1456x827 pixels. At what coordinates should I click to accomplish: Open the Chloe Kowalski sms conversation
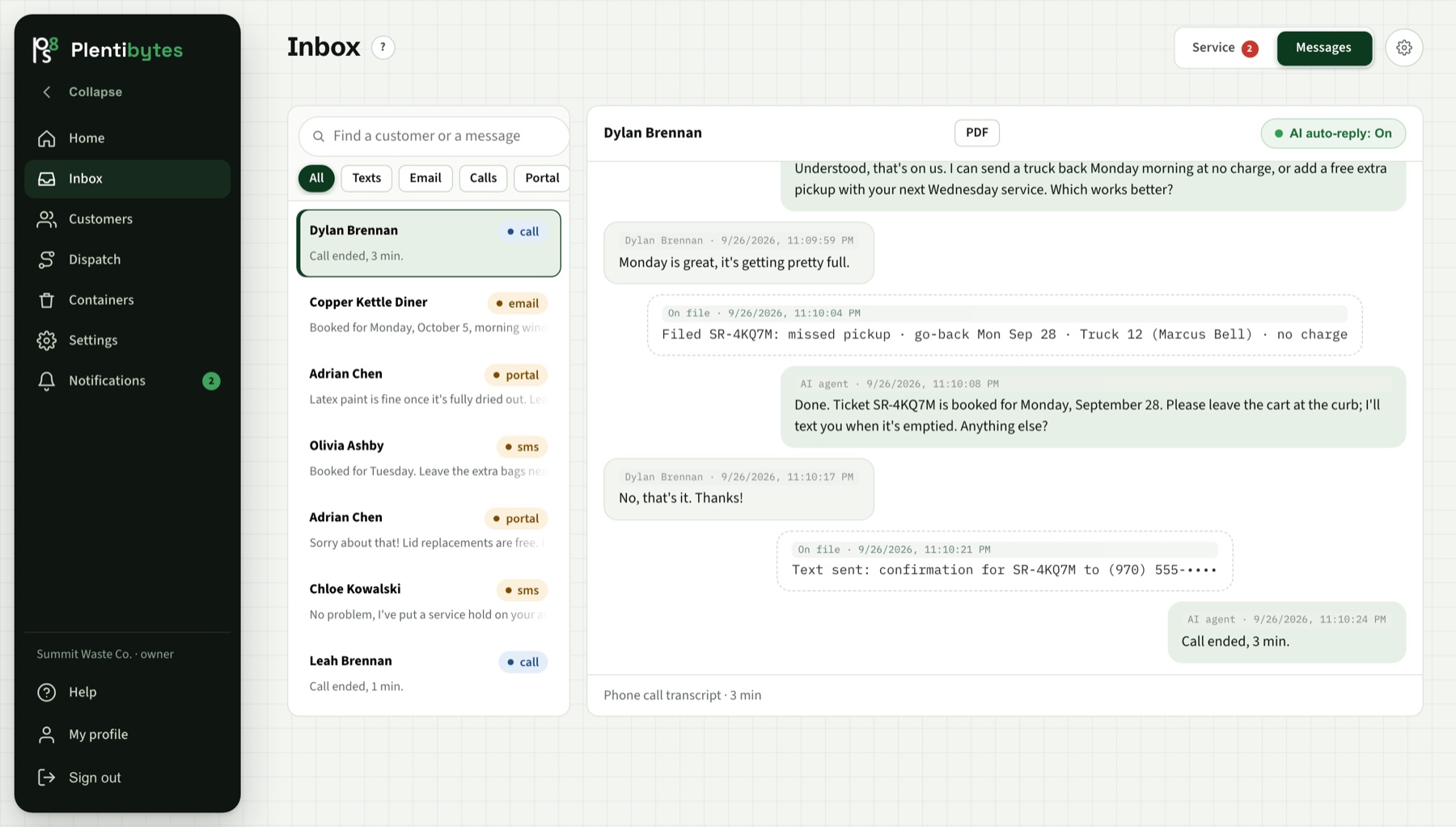point(429,602)
